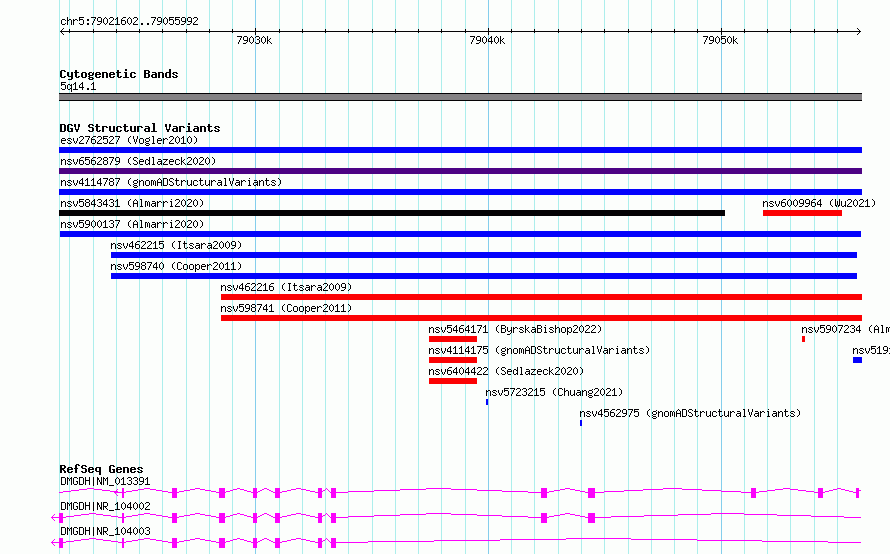Select the DMGDH|NR_104002 transcript label
The image size is (890, 554).
pos(106,506)
